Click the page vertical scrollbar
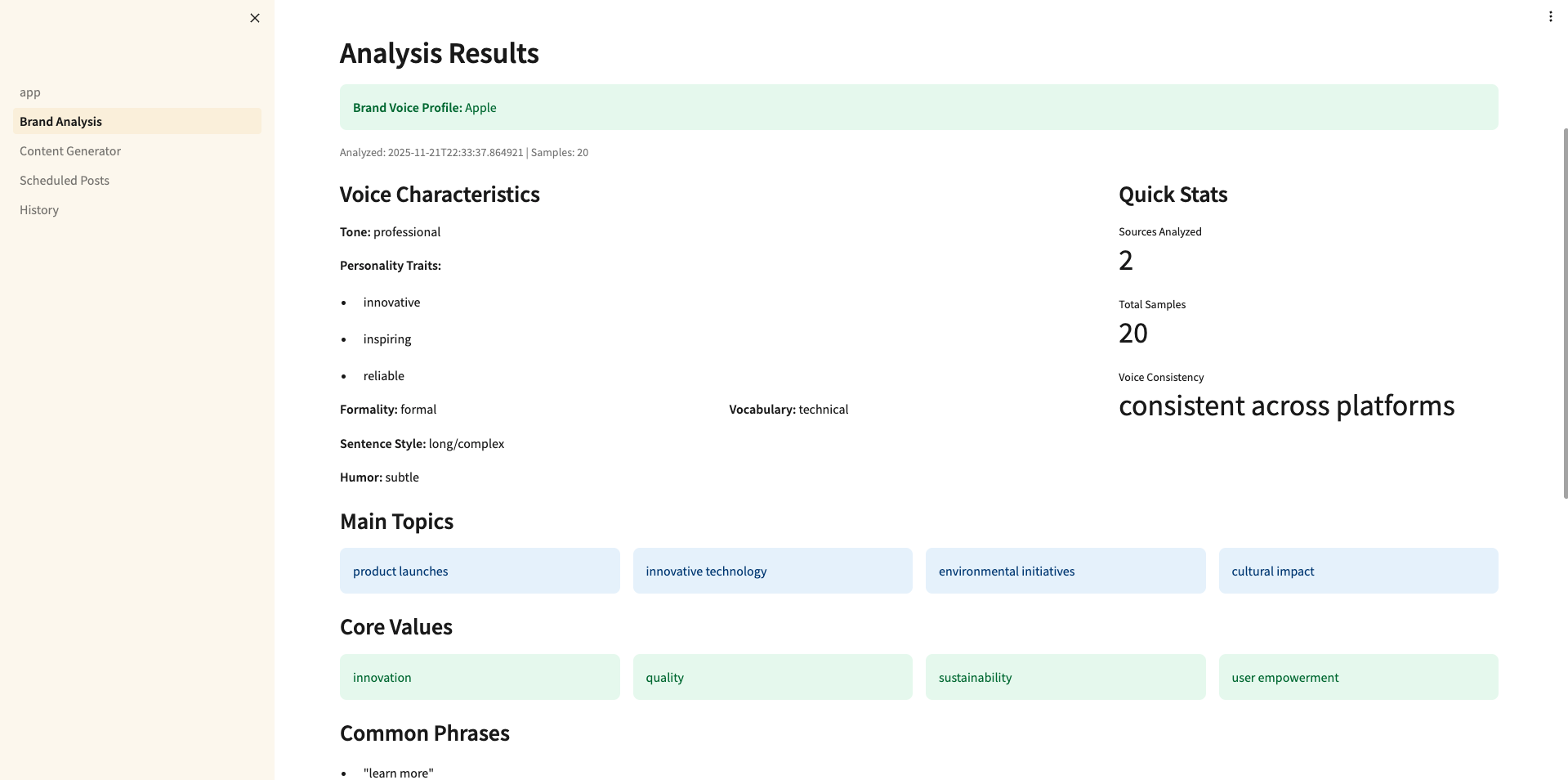The image size is (1568, 780). 1565,312
